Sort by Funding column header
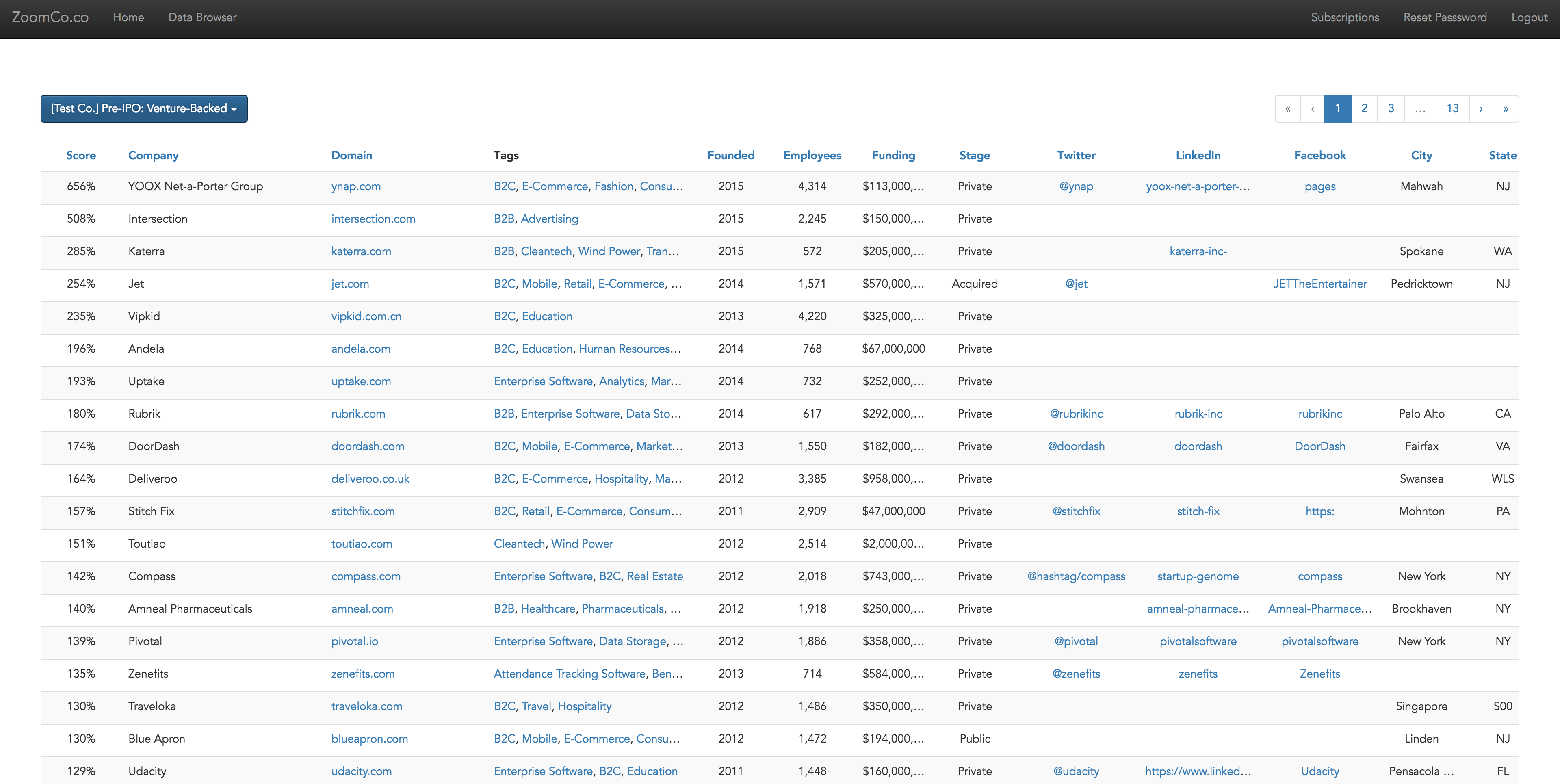 point(893,156)
